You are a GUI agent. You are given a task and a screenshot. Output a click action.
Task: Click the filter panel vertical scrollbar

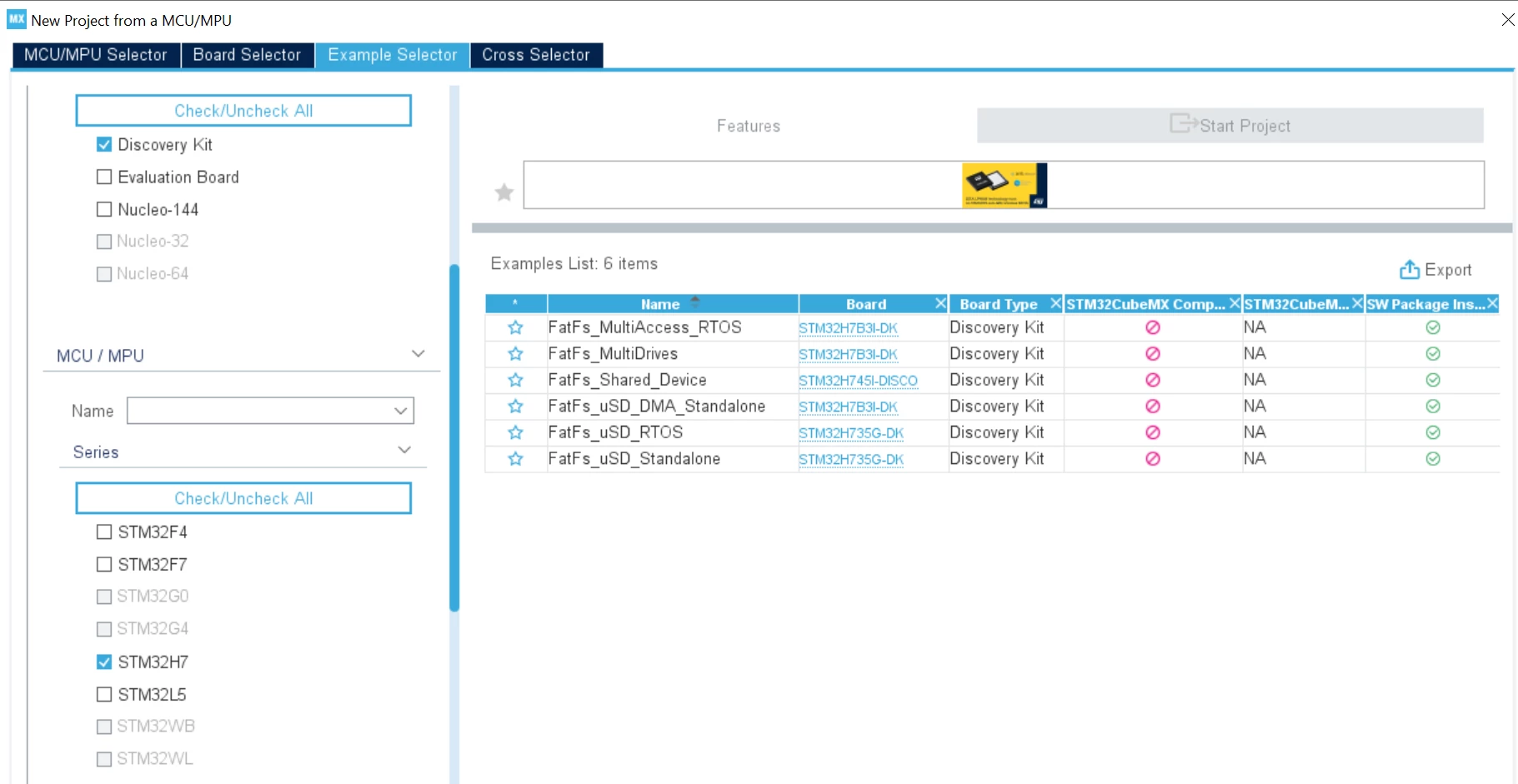coord(454,438)
